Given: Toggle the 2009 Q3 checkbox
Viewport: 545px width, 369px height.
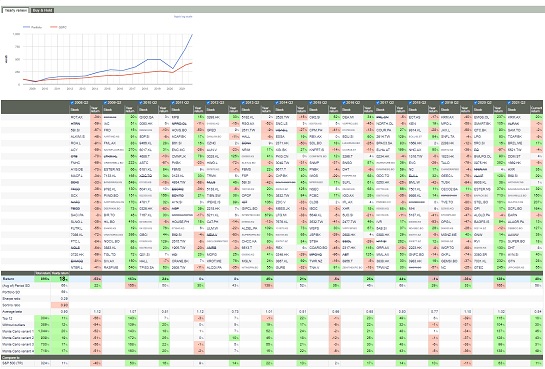Looking at the screenshot, I should point(106,103).
